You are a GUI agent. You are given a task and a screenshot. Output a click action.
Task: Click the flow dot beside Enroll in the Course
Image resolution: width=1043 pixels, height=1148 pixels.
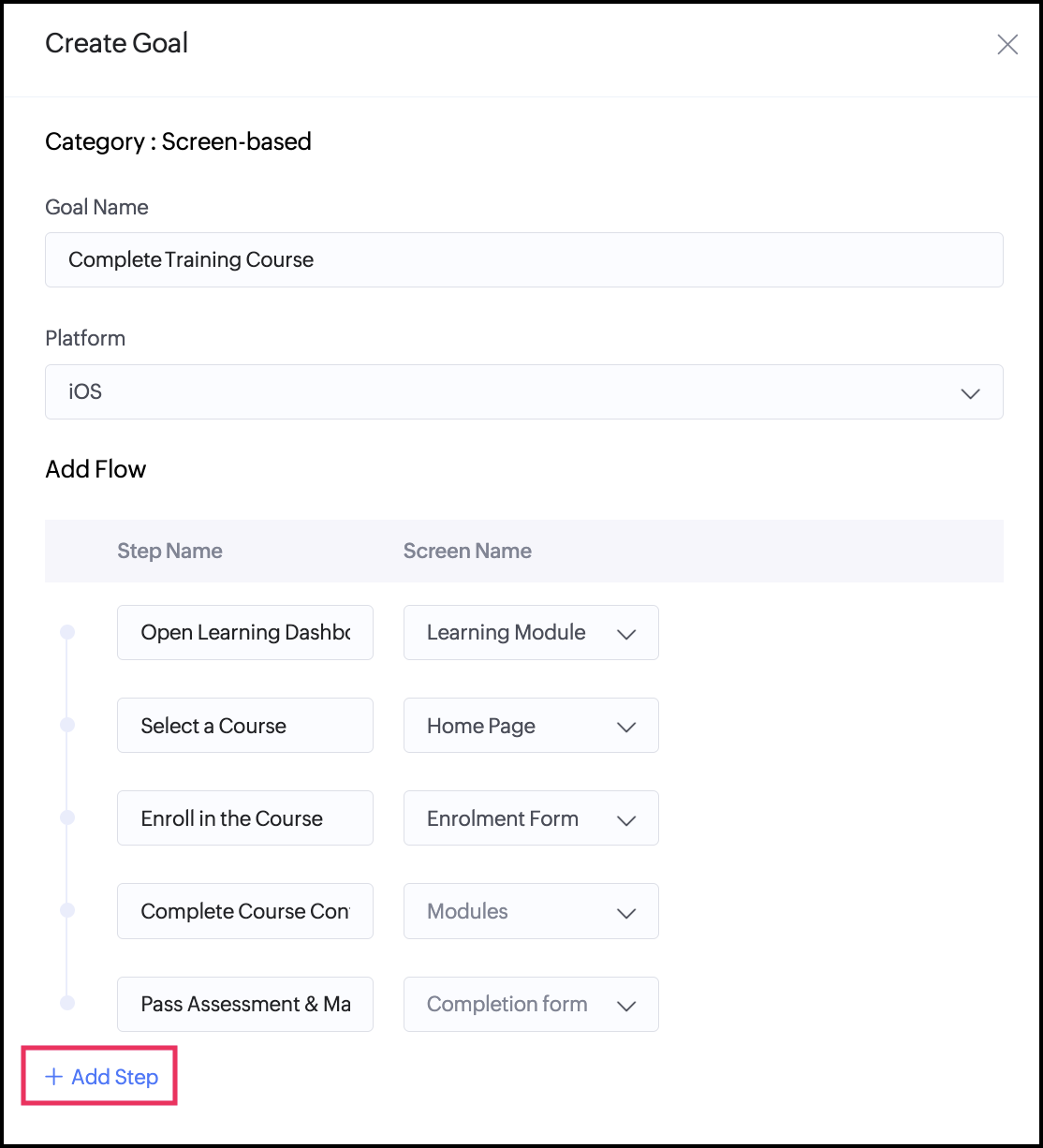coord(67,818)
